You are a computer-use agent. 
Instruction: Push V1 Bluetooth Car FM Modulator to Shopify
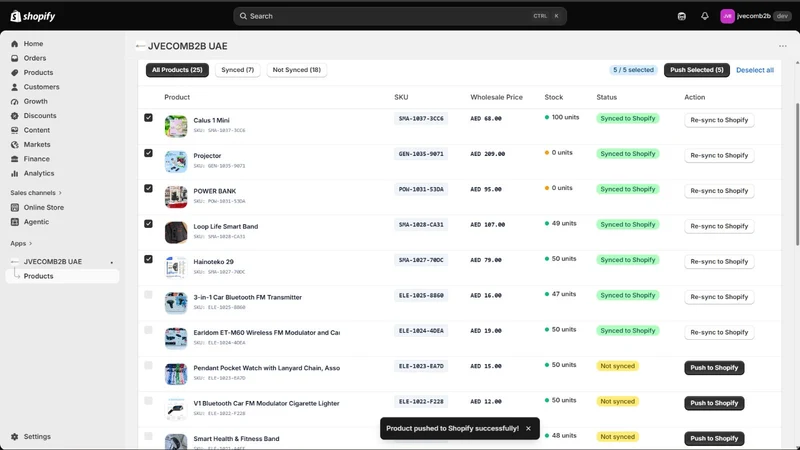714,403
